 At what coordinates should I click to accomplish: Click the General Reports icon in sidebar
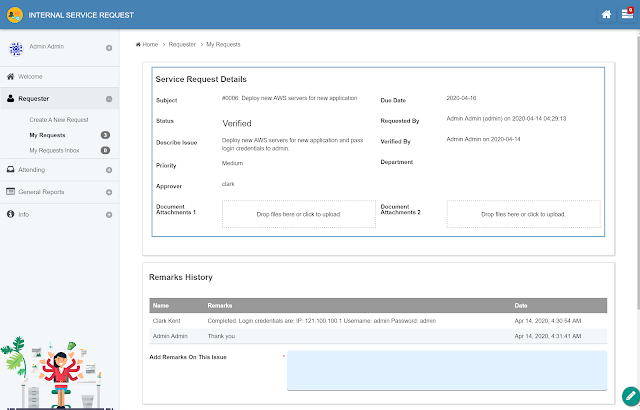(x=11, y=191)
